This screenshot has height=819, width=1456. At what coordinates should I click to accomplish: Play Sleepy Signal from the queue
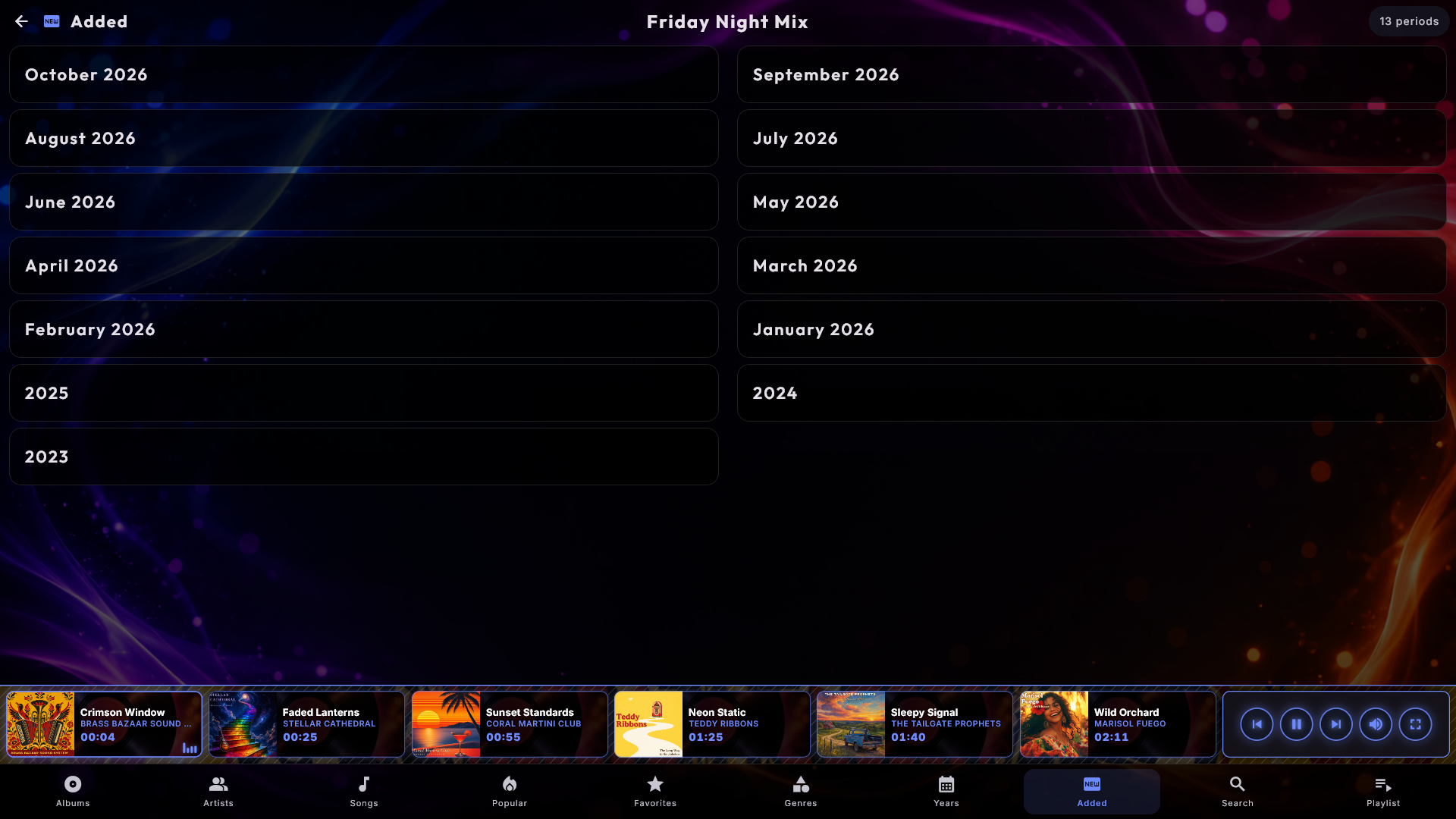(915, 724)
